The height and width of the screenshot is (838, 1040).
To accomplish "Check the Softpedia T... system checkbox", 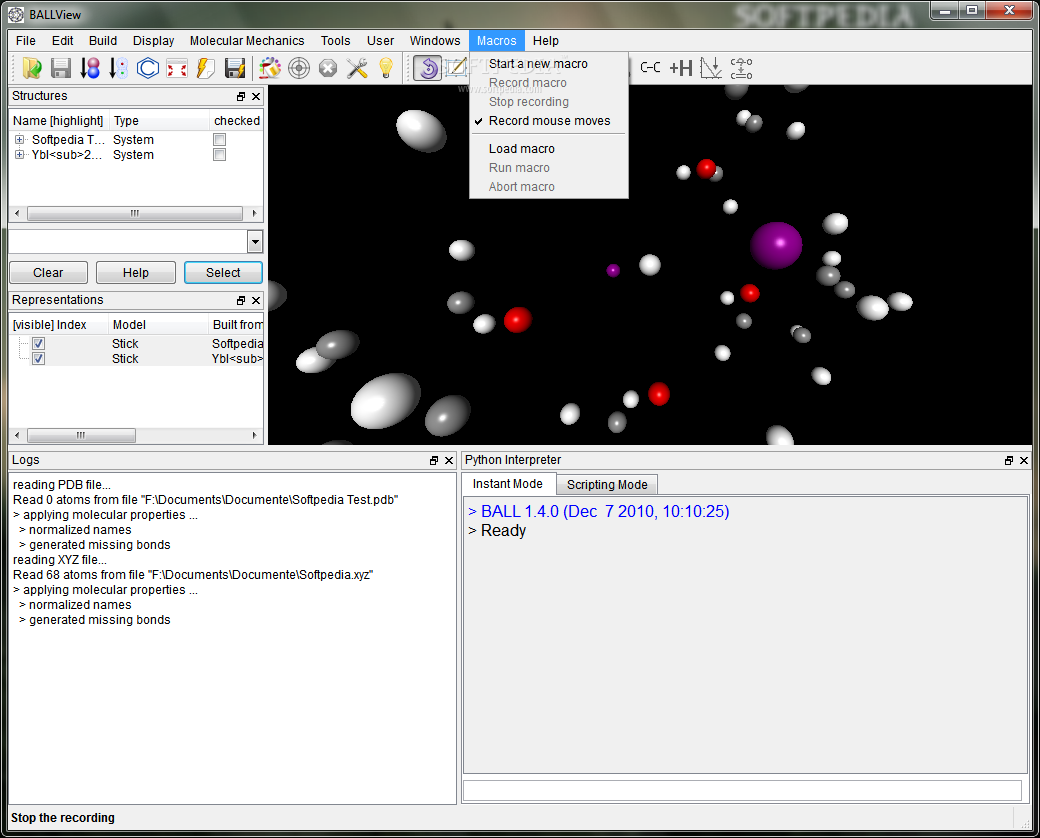I will 220,139.
